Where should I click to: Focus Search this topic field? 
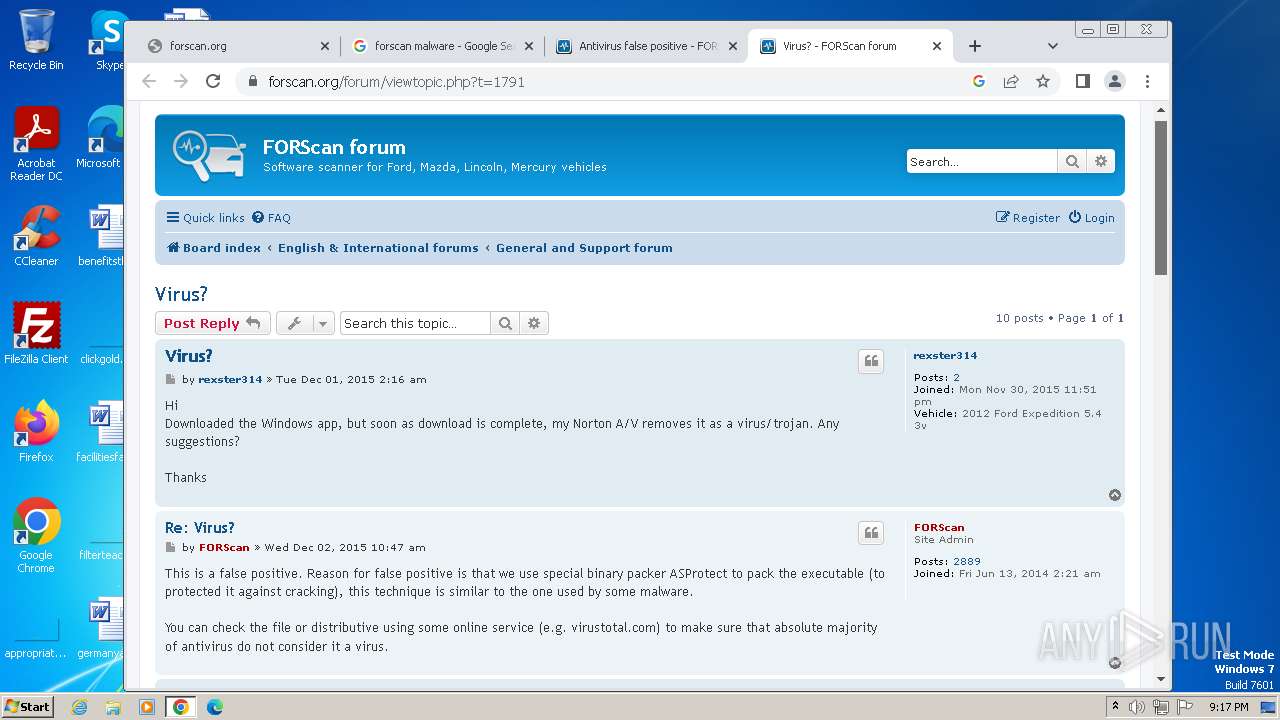click(415, 323)
